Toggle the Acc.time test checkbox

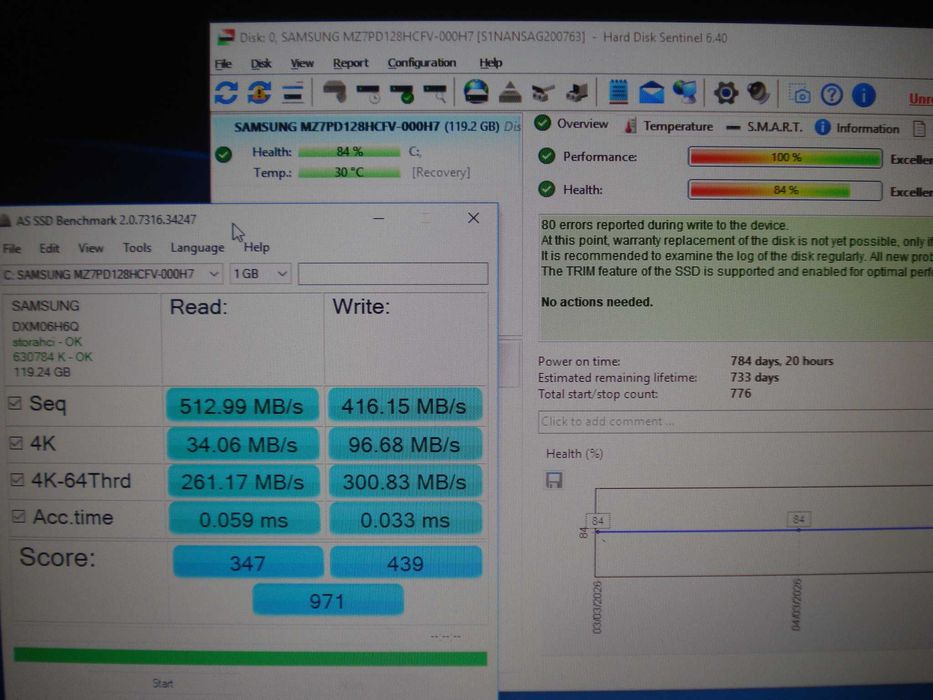click(19, 516)
